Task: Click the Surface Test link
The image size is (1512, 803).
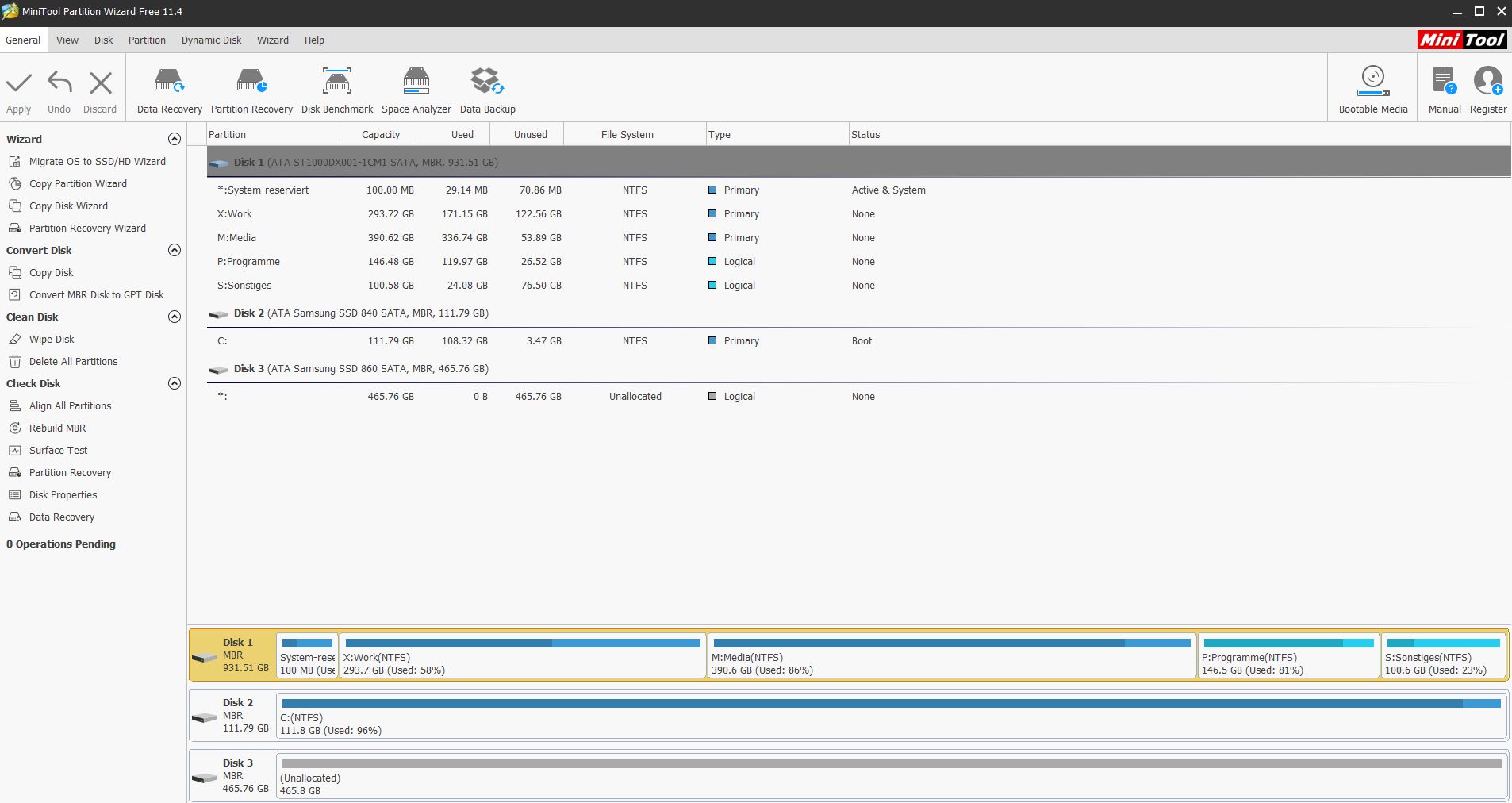Action: point(59,450)
